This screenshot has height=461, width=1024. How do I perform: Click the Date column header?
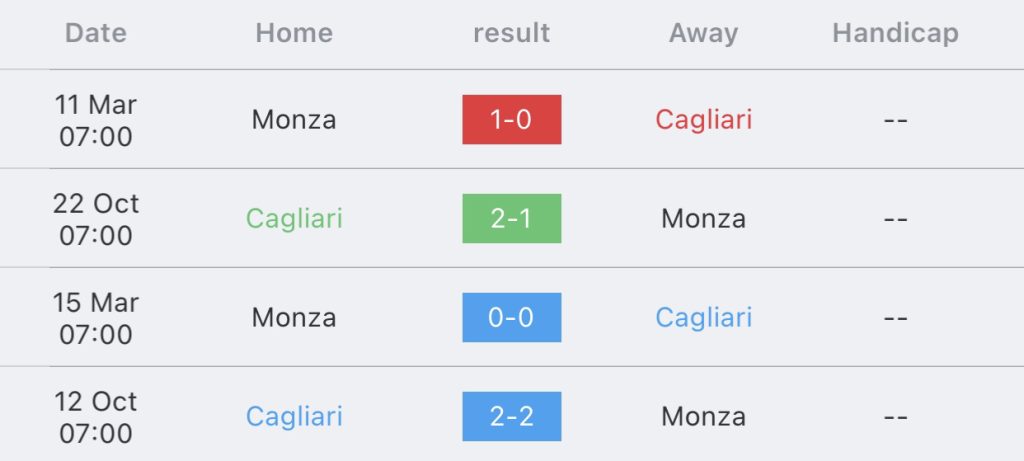coord(96,33)
